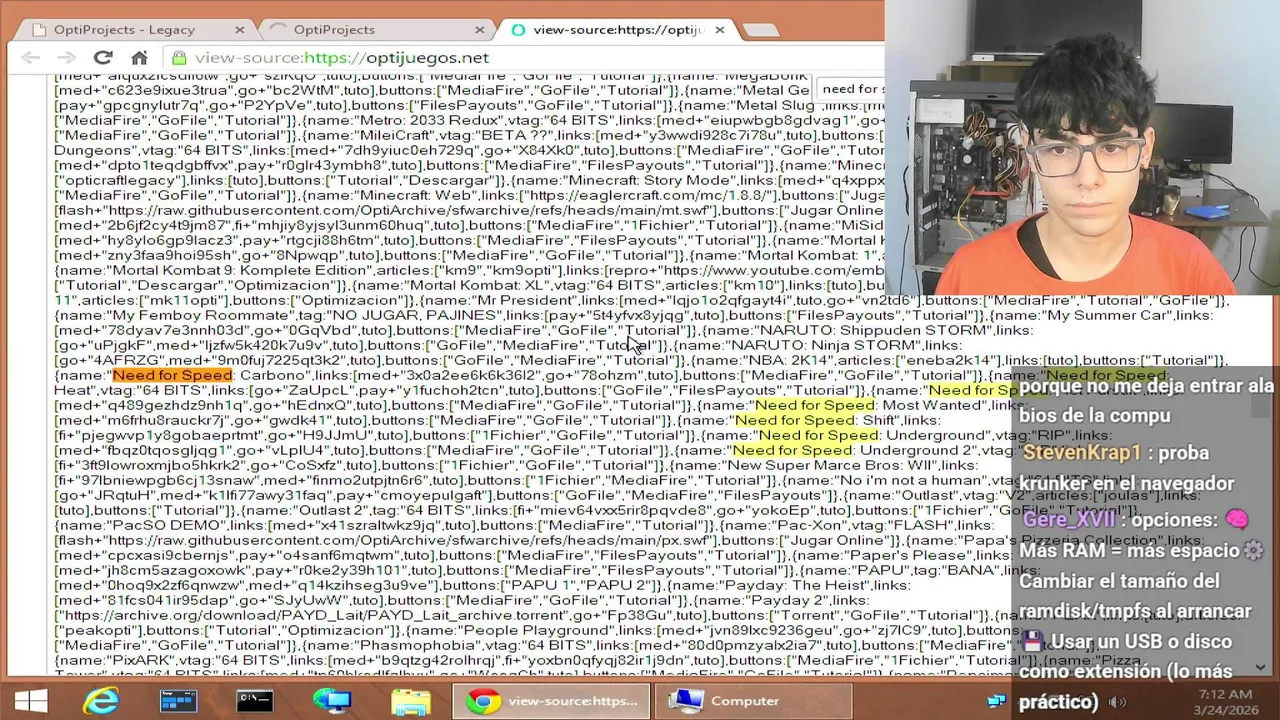Close the loading OptiProjects tab
Screen dimensions: 1280x720
[479, 30]
